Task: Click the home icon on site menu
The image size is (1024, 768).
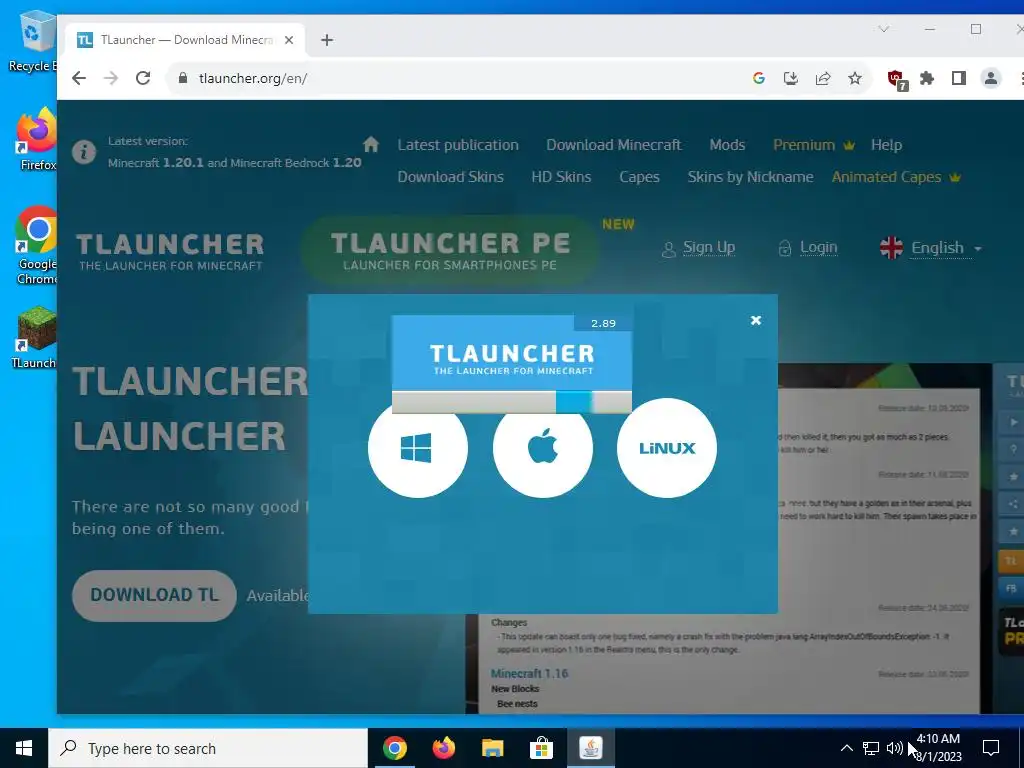Action: tap(371, 144)
